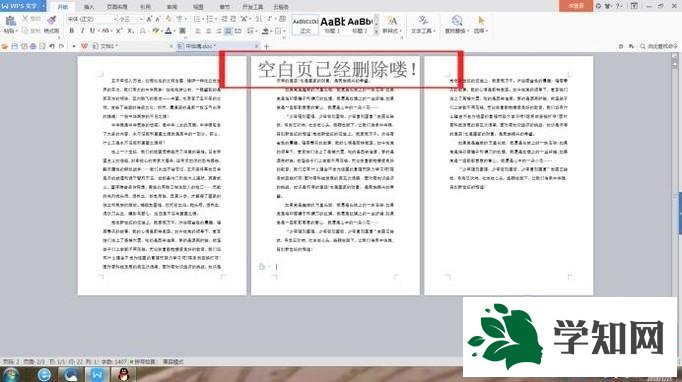
Task: Click the command search field
Action: pyautogui.click(x=659, y=46)
